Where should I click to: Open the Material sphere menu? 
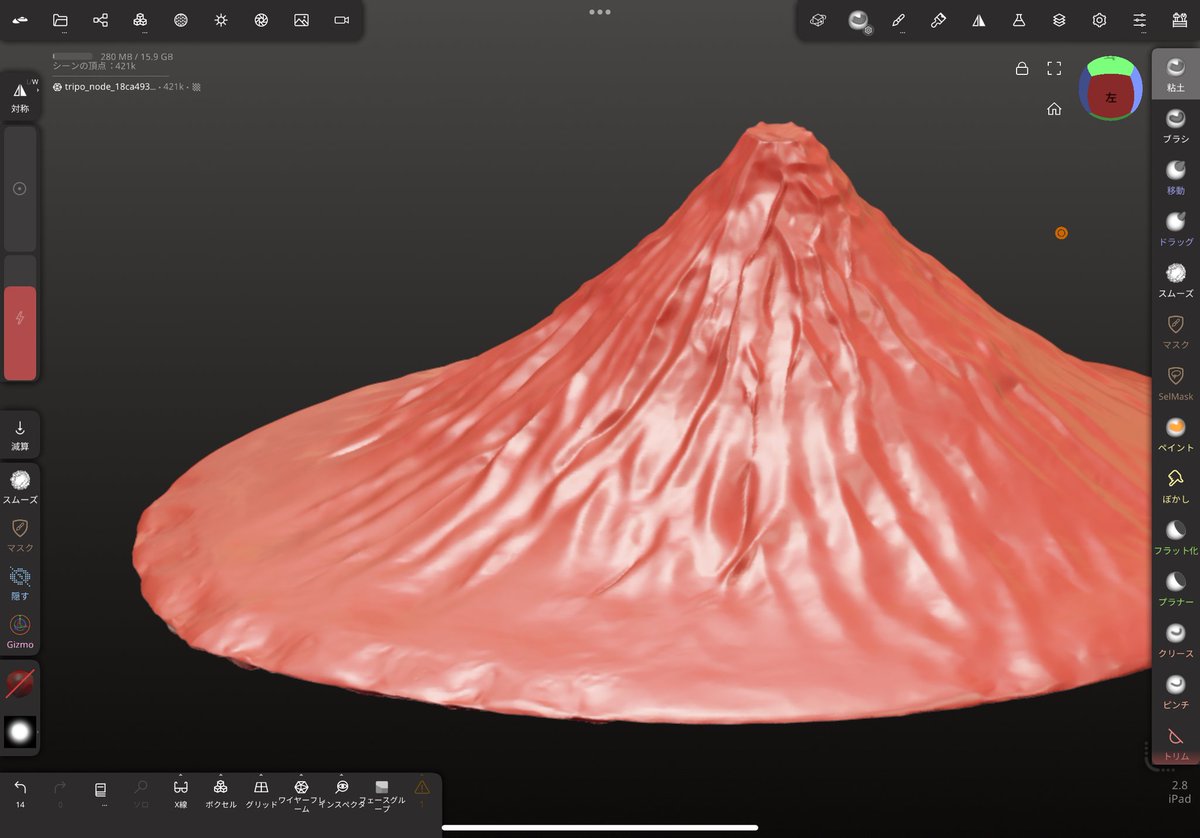pos(181,20)
